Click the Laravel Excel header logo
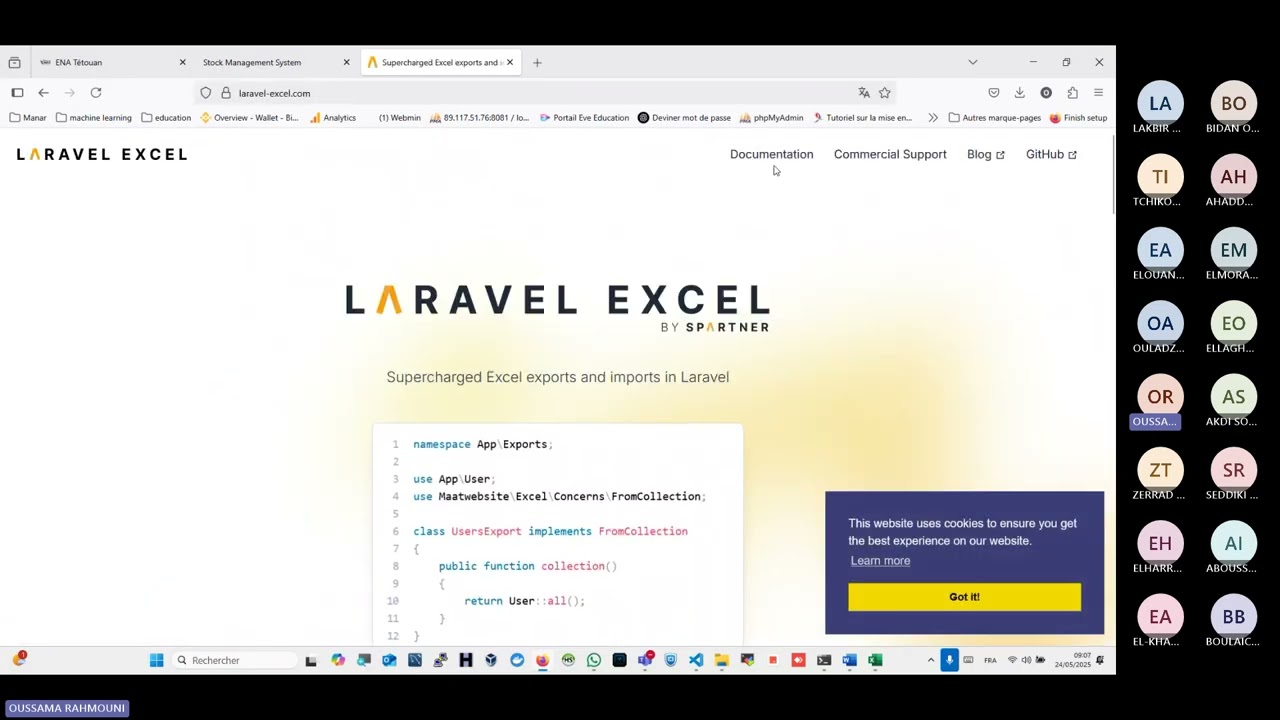1280x720 pixels. click(102, 154)
